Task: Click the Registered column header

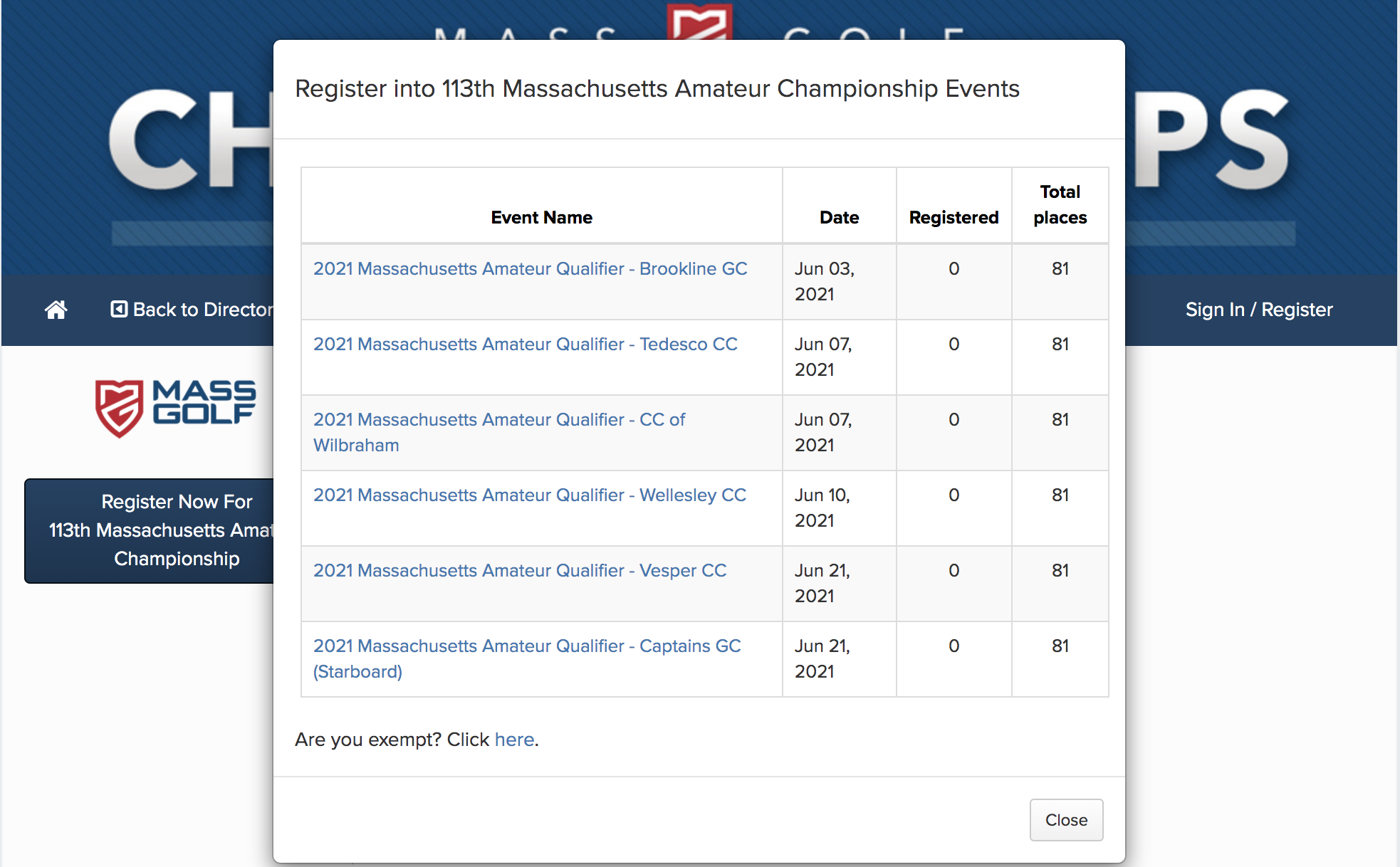Action: [954, 217]
